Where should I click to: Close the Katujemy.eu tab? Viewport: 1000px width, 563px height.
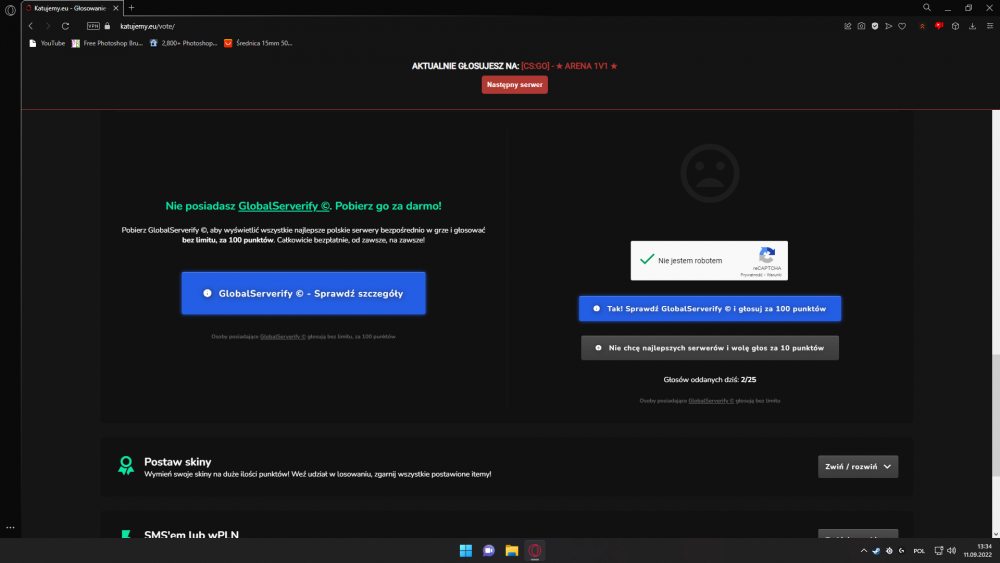pyautogui.click(x=115, y=8)
